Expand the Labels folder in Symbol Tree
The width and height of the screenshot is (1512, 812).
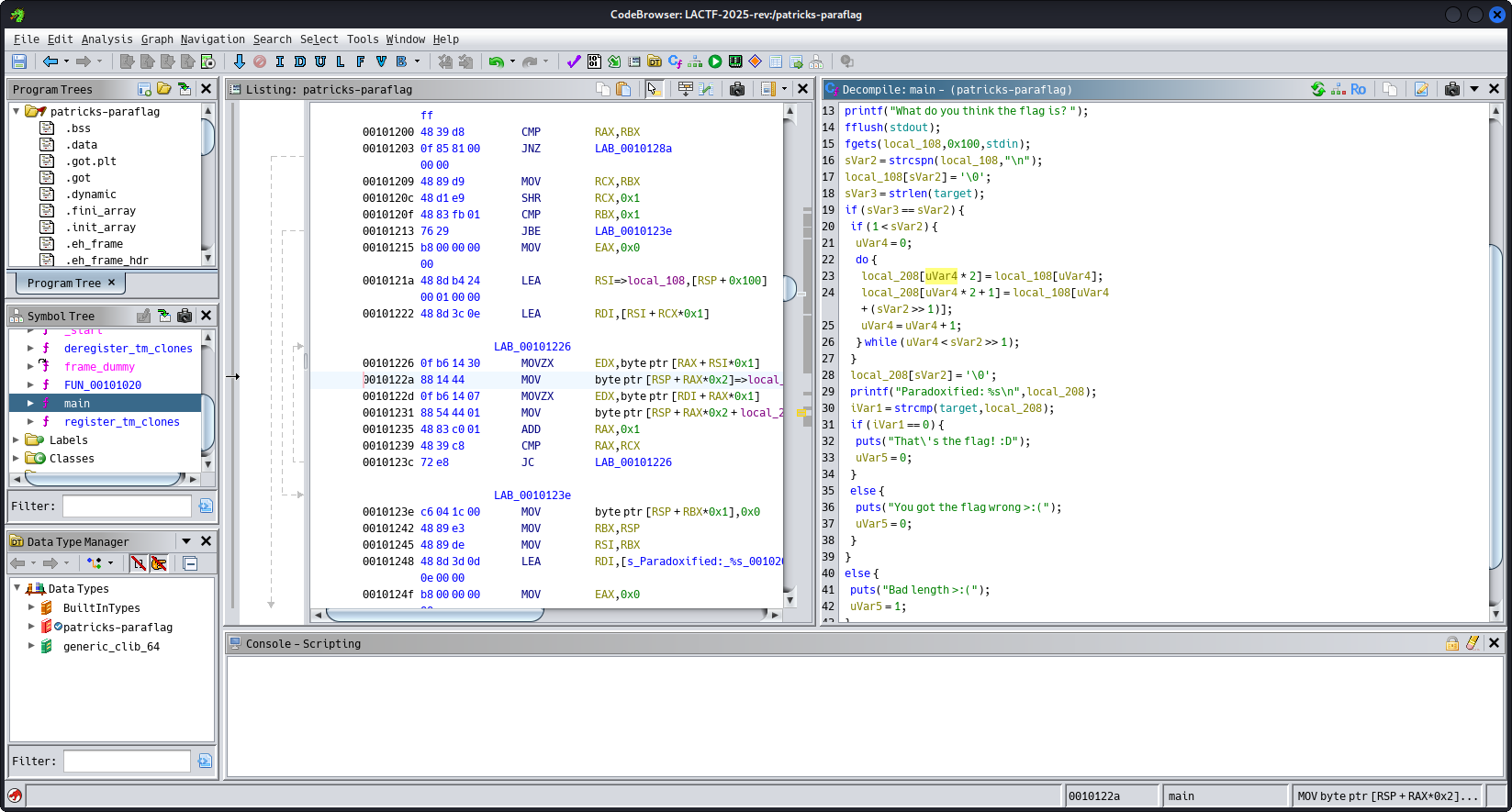coord(16,440)
